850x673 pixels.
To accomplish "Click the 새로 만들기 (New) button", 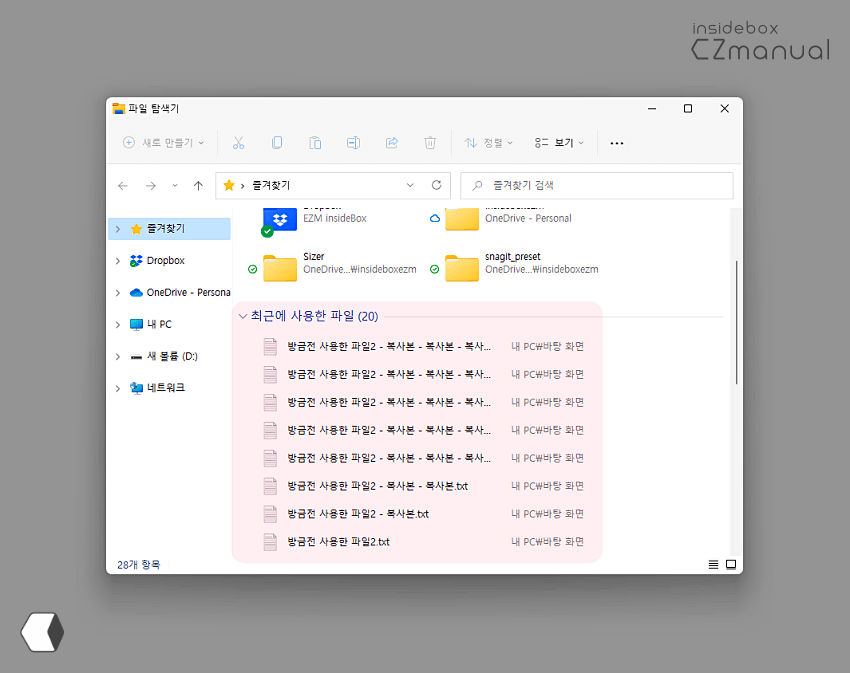I will click(x=162, y=142).
